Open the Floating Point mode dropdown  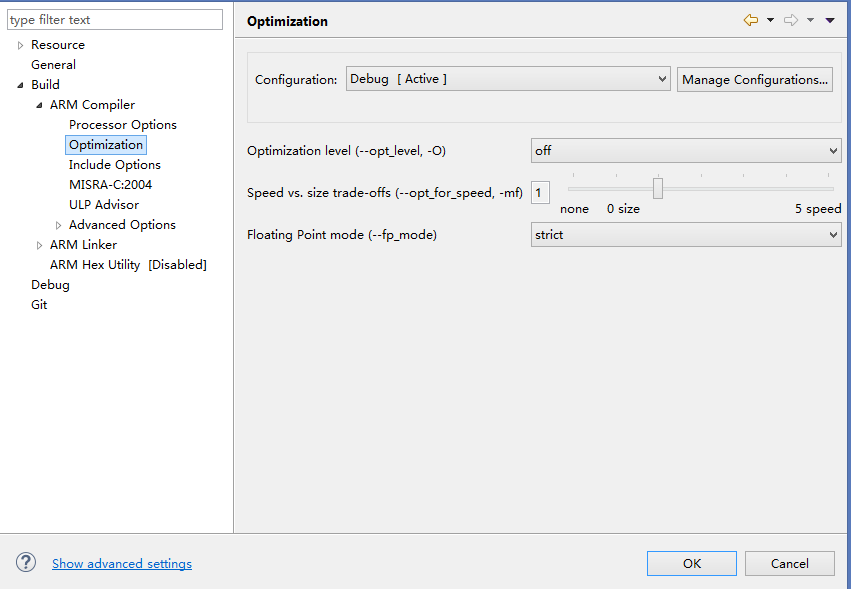(686, 235)
